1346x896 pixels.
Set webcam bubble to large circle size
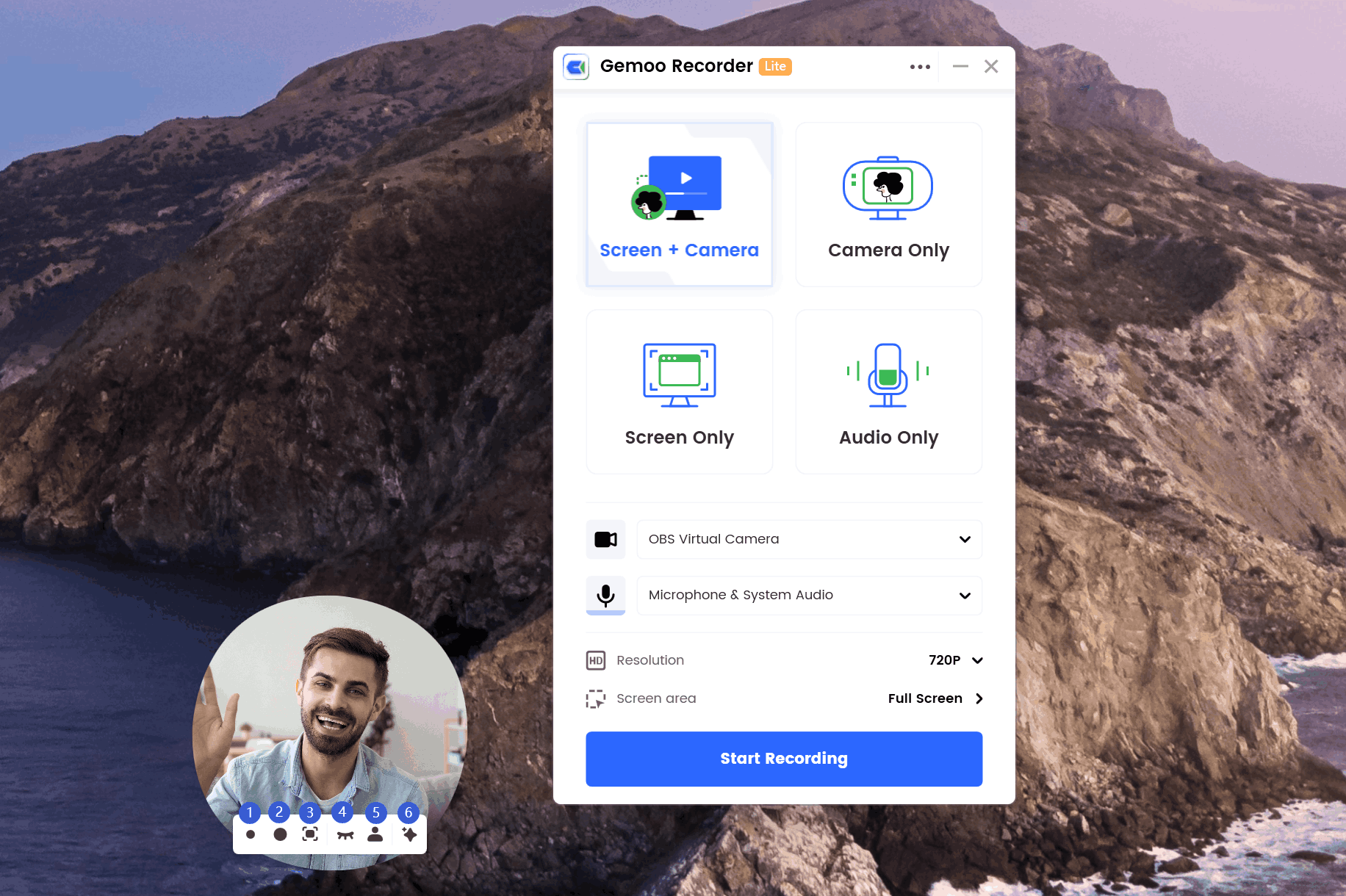(x=280, y=834)
